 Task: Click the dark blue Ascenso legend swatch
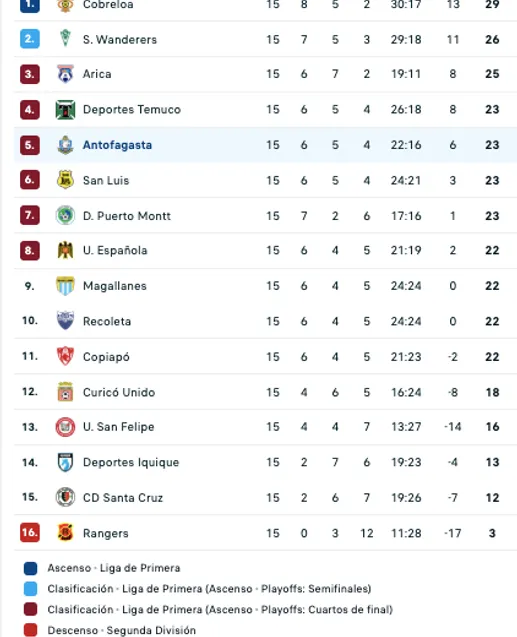click(30, 568)
